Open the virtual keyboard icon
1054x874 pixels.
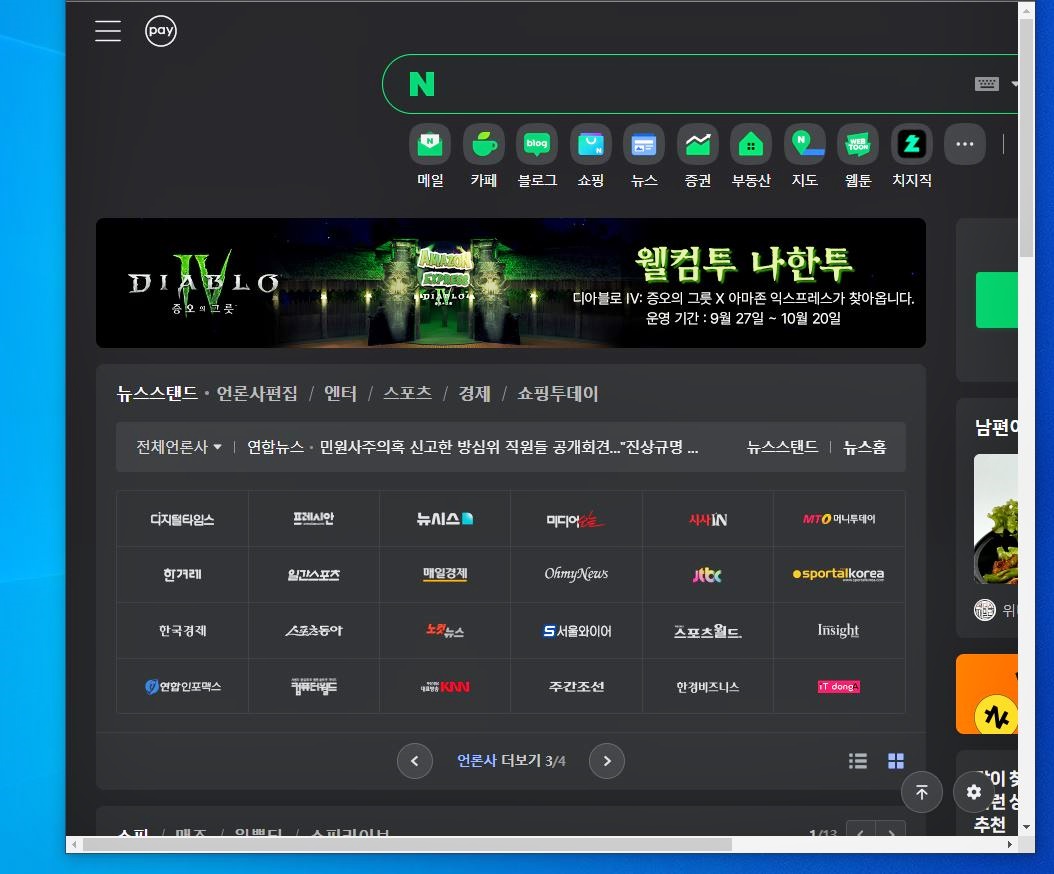tap(987, 84)
